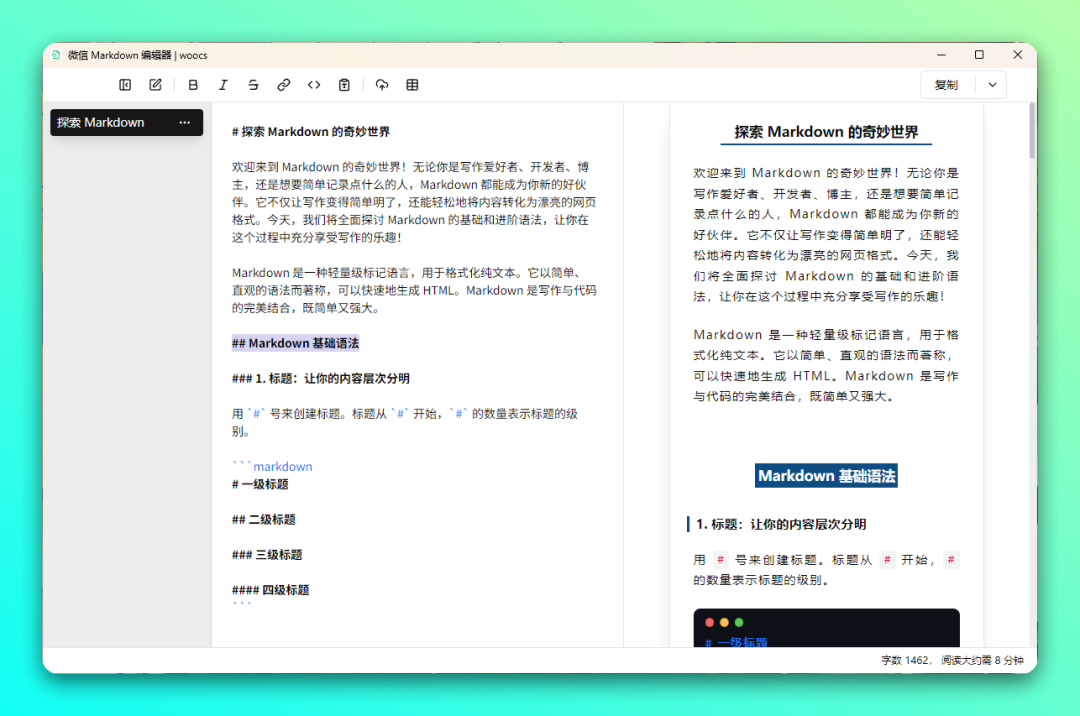Expand the copy options dropdown arrow

(x=992, y=85)
